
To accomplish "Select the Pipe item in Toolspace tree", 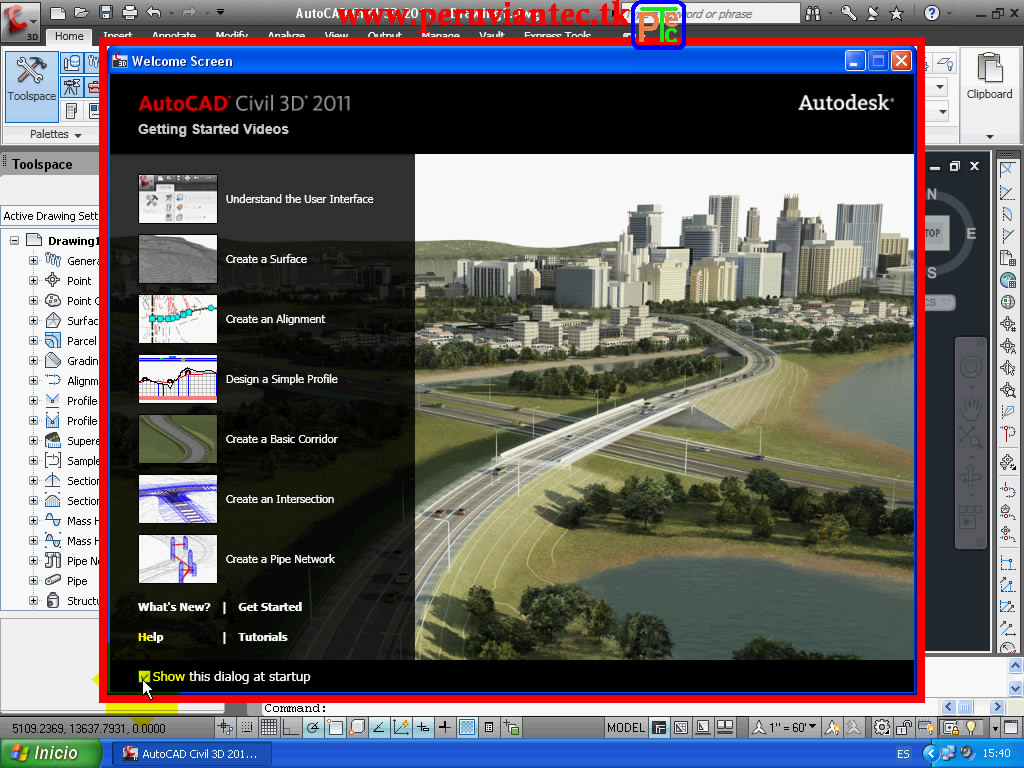I will [x=77, y=581].
